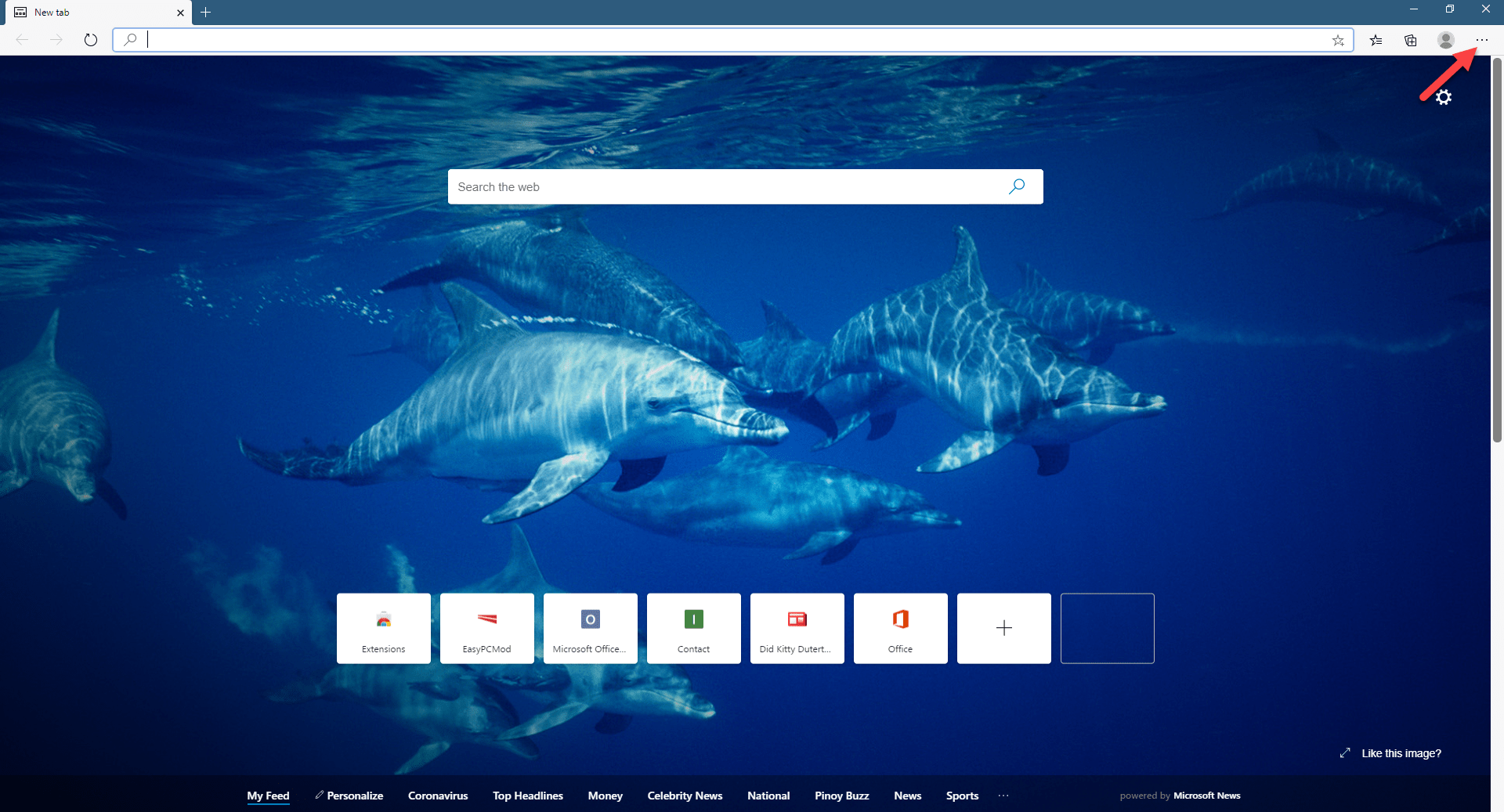Screen dimensions: 1504x812
Task: Add a new quick link site
Action: (x=1004, y=628)
